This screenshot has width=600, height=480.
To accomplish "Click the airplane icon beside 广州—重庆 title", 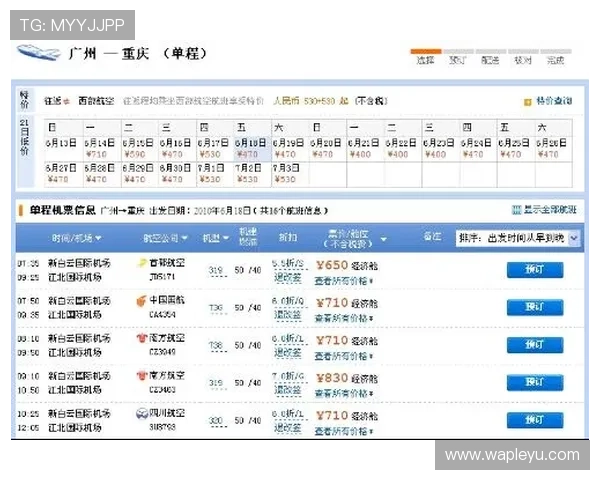I will (x=39, y=52).
